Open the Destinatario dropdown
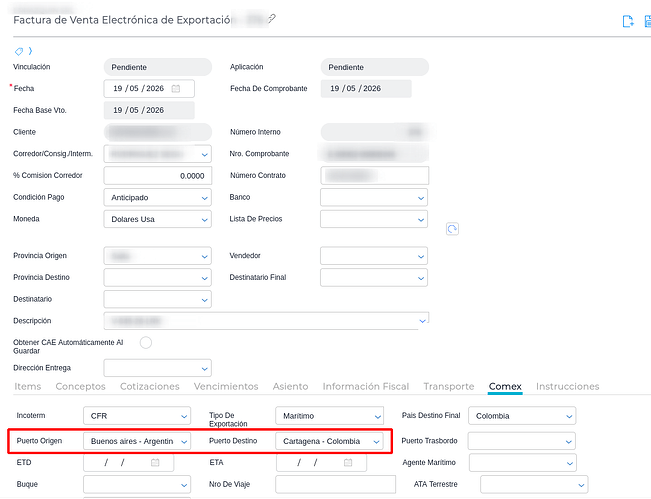 coord(157,299)
